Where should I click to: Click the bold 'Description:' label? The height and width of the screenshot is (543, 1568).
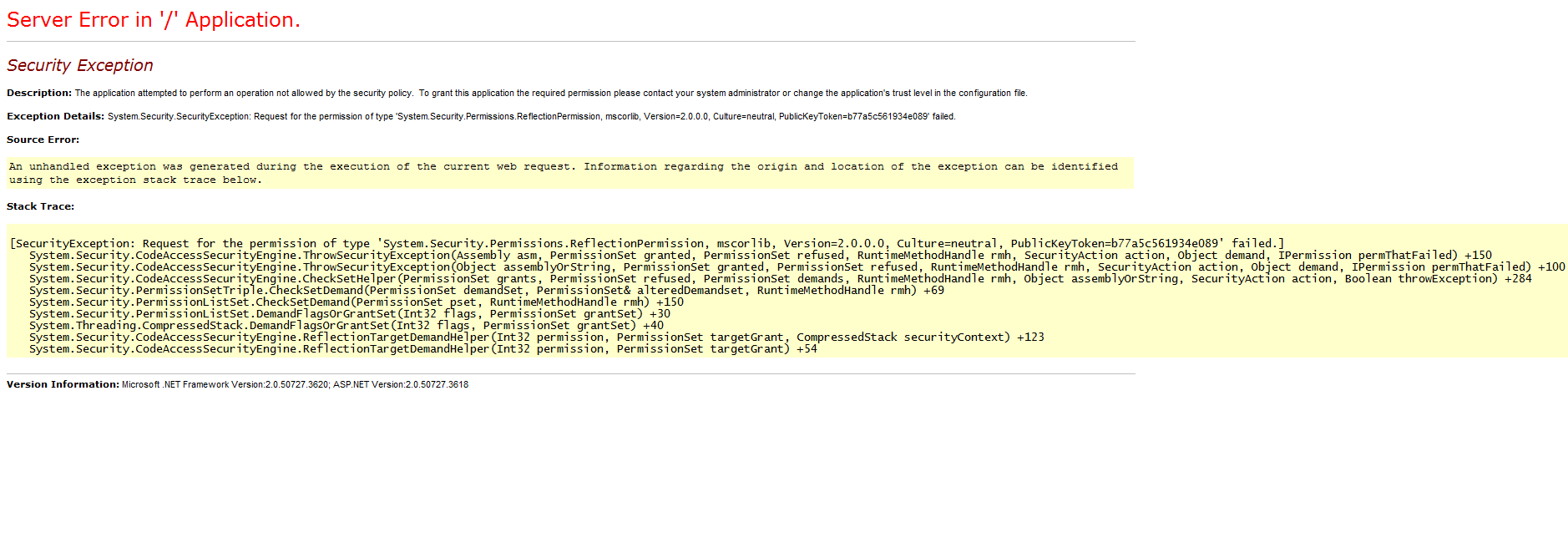pos(39,93)
